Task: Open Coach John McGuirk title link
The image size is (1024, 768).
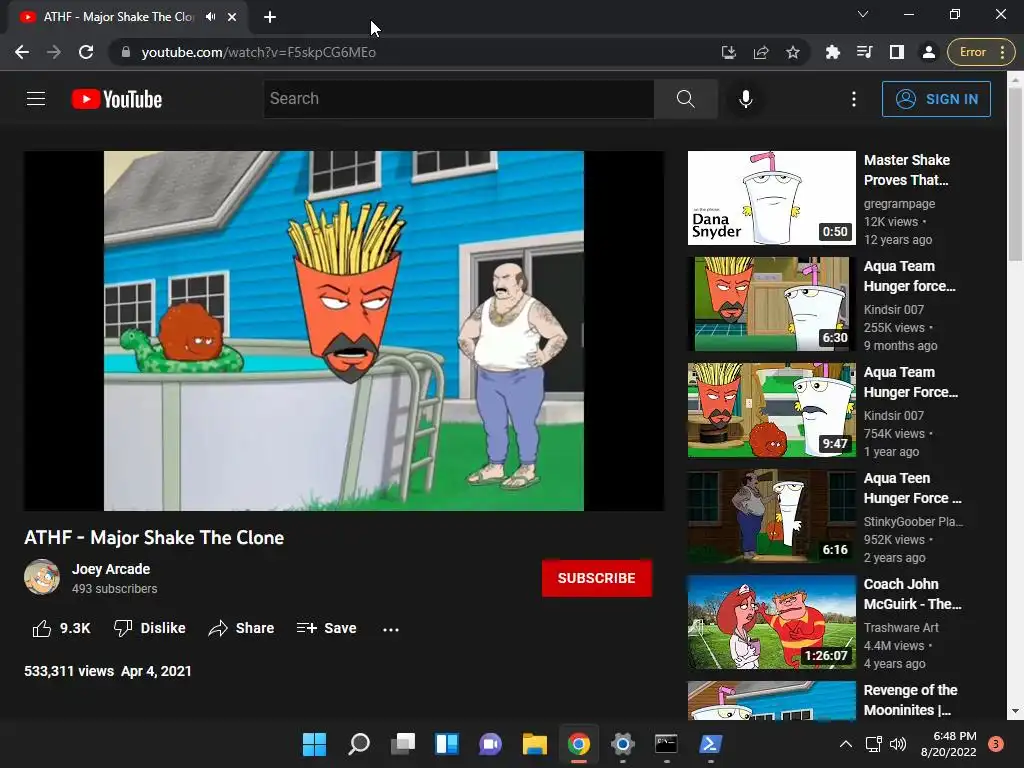Action: point(912,594)
